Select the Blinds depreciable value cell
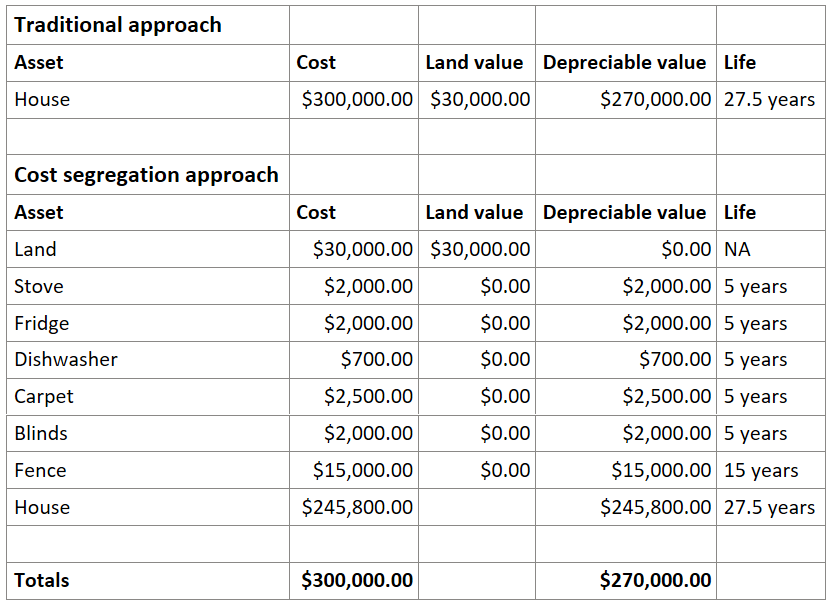 click(x=626, y=434)
